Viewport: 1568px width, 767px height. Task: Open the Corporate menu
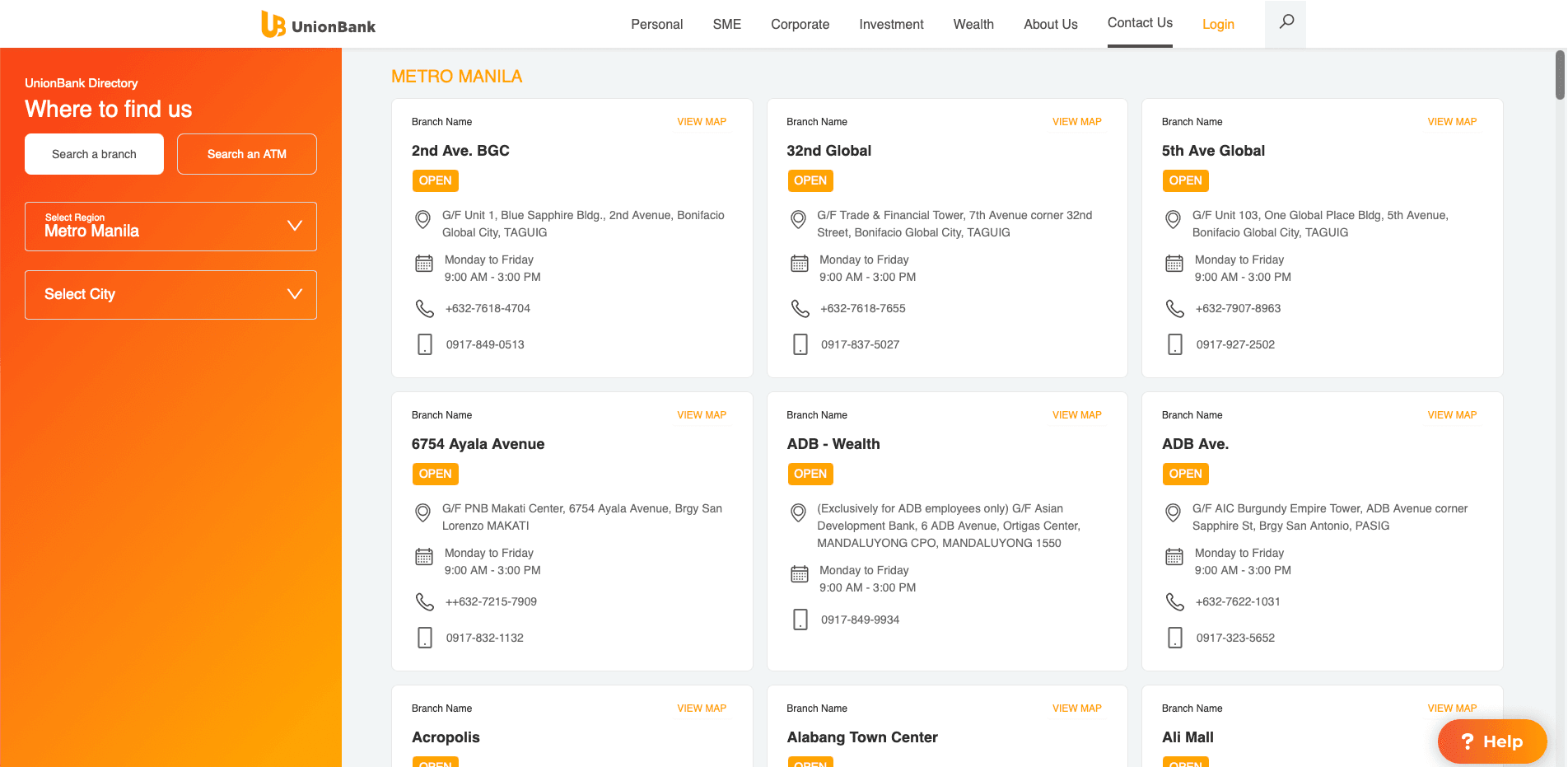(x=800, y=25)
